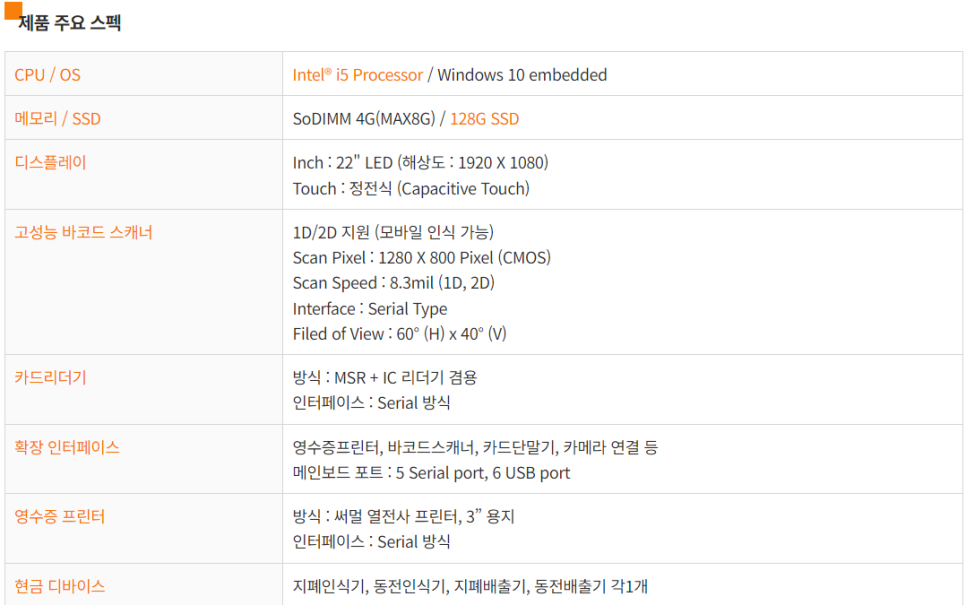966x605 pixels.
Task: Click the 디스플레이 row label
Action: point(51,163)
